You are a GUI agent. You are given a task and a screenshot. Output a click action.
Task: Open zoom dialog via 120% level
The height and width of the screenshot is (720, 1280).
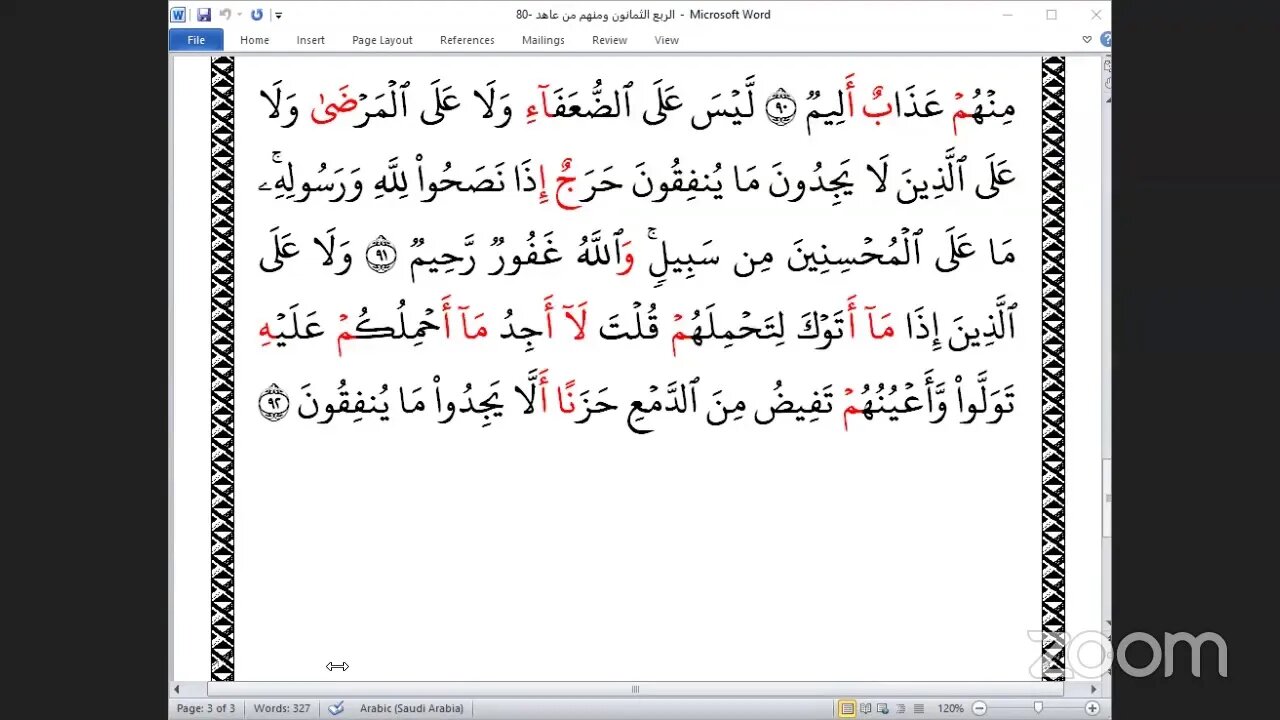click(x=951, y=708)
